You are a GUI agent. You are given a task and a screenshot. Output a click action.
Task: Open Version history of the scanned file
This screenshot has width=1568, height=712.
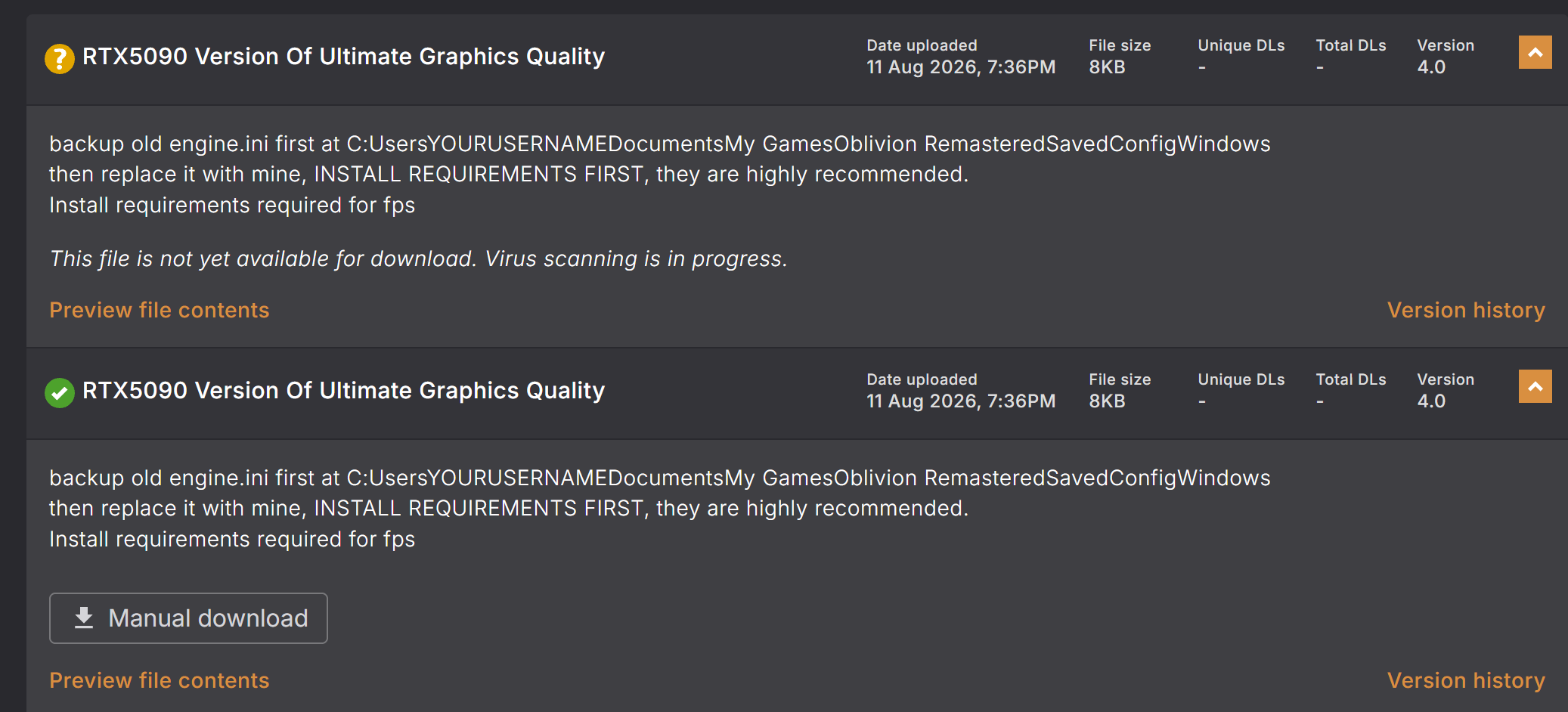(1466, 680)
